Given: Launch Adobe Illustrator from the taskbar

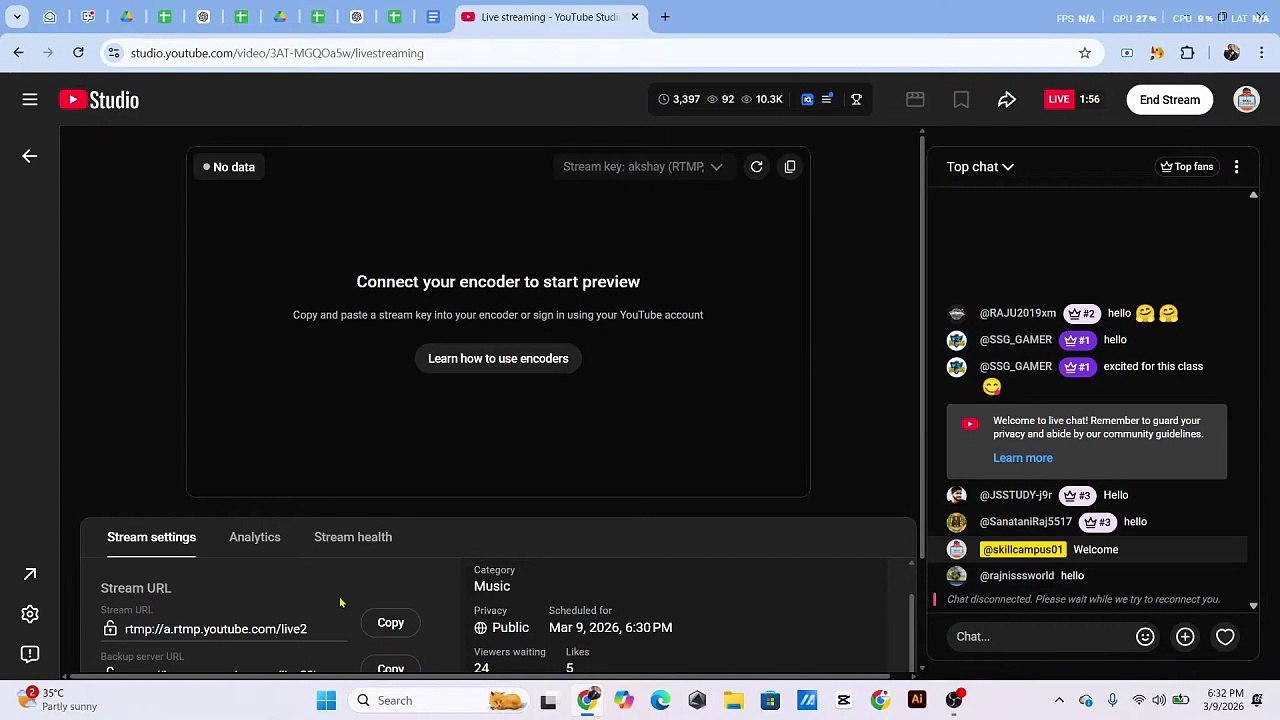Looking at the screenshot, I should (x=917, y=700).
